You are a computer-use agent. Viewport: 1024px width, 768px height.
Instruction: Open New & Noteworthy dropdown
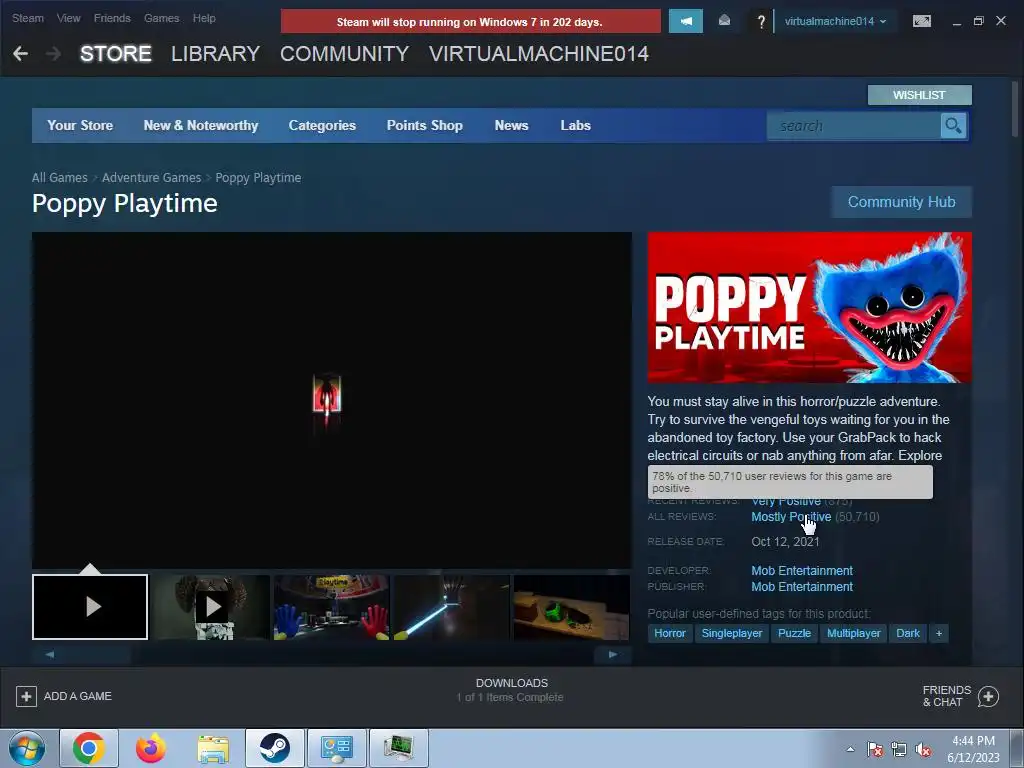(200, 125)
